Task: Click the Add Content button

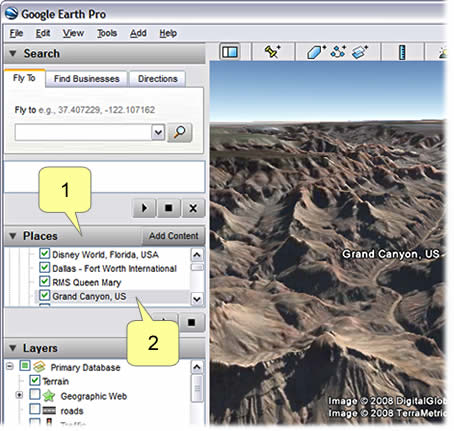Action: 173,236
